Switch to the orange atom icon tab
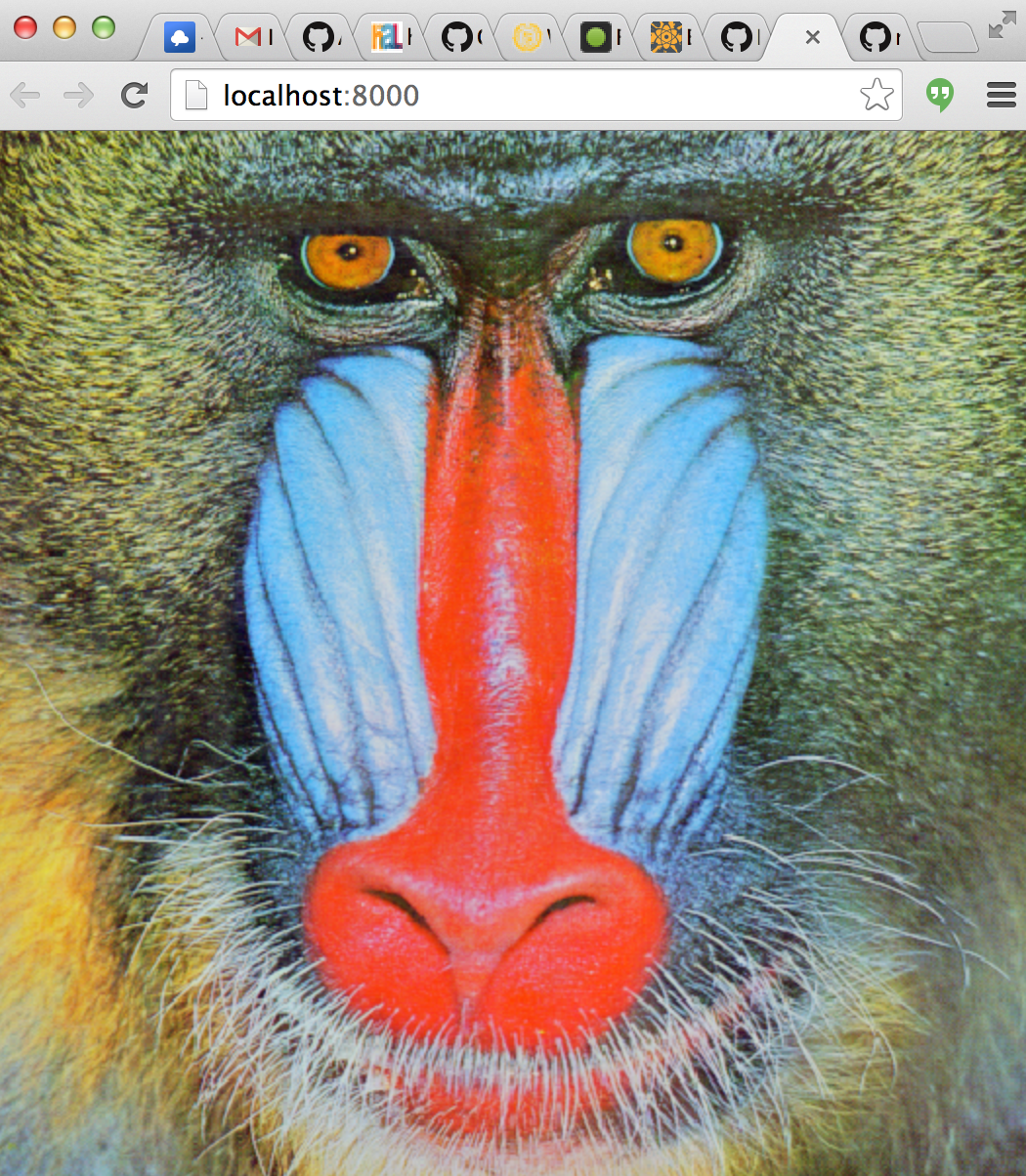The width and height of the screenshot is (1026, 1176). point(665,38)
